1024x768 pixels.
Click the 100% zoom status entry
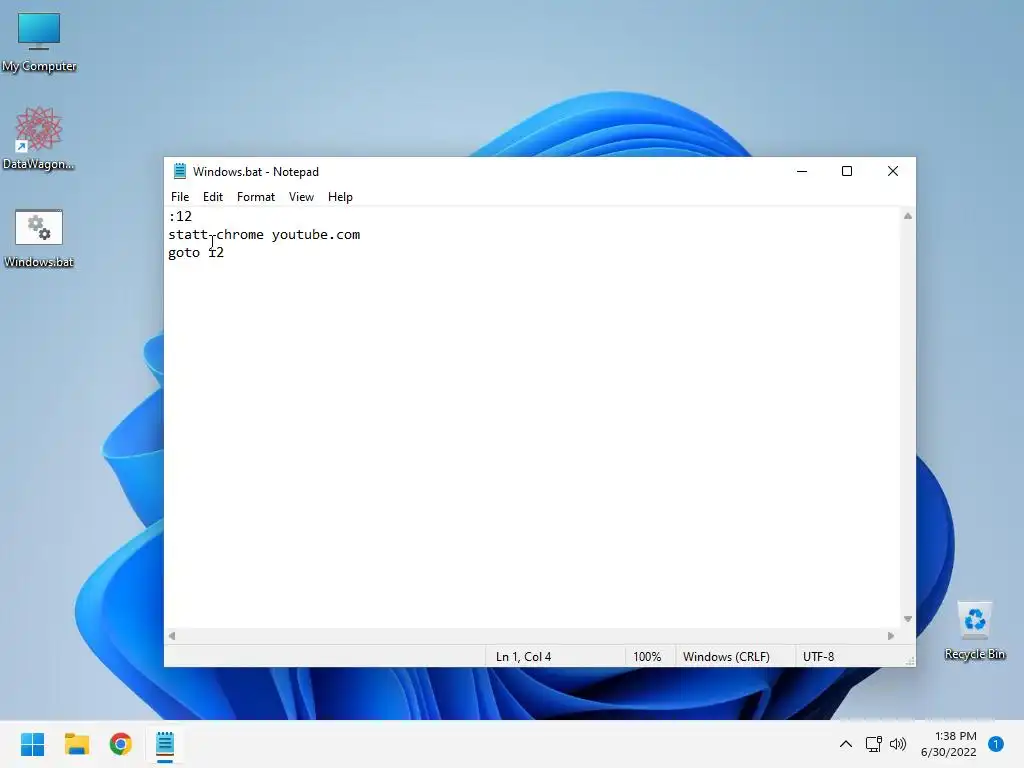point(647,656)
